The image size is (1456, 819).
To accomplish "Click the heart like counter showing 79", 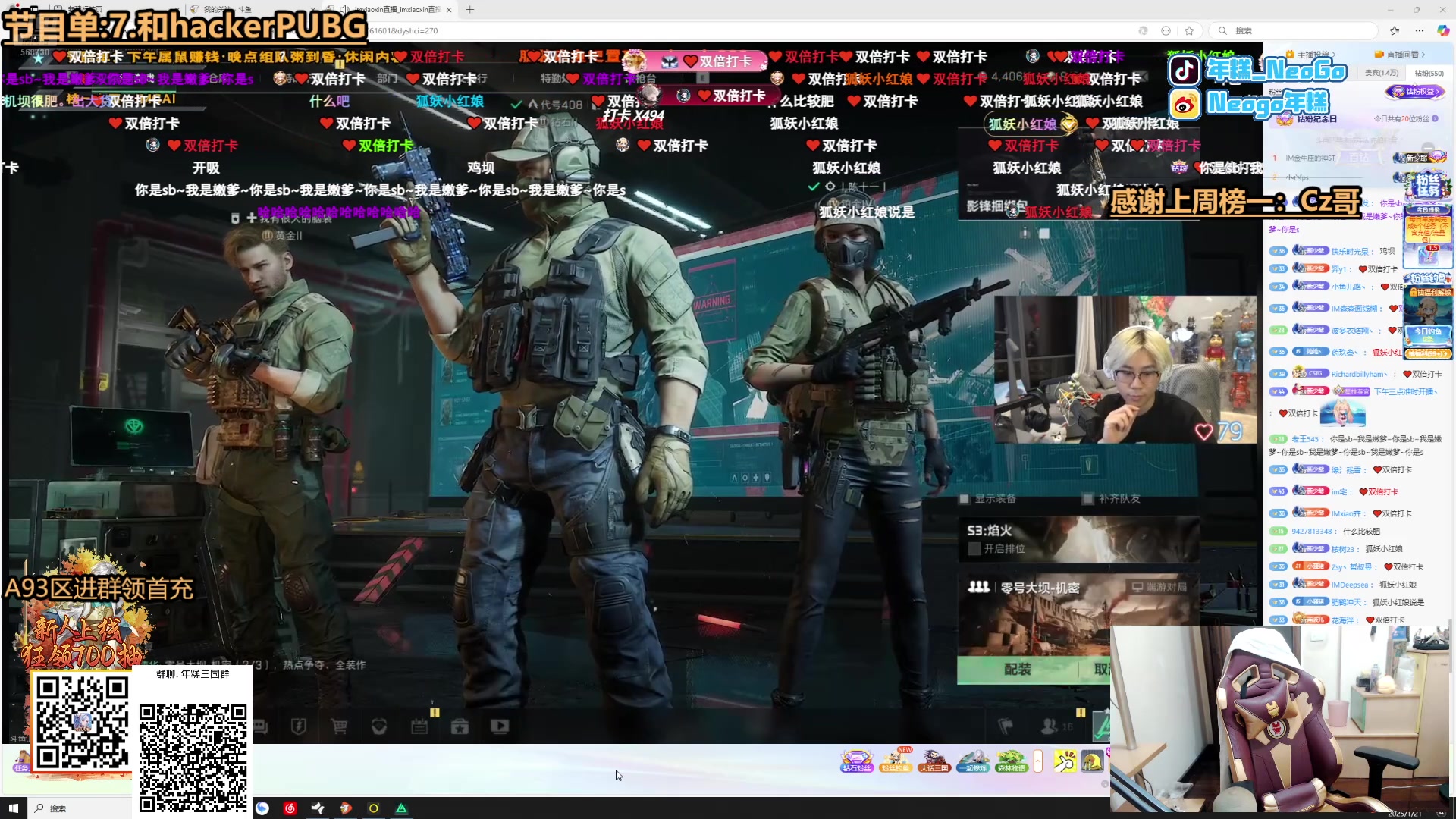I will tap(1219, 431).
